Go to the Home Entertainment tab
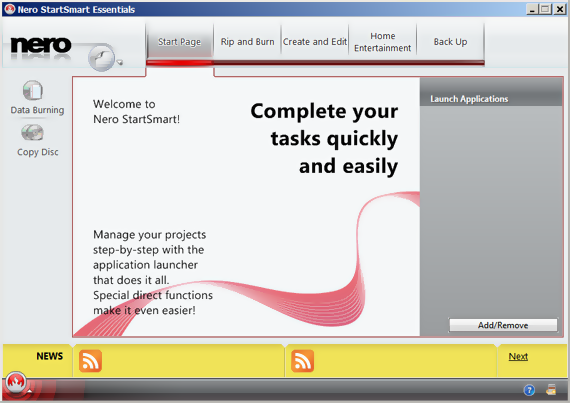 (x=382, y=41)
